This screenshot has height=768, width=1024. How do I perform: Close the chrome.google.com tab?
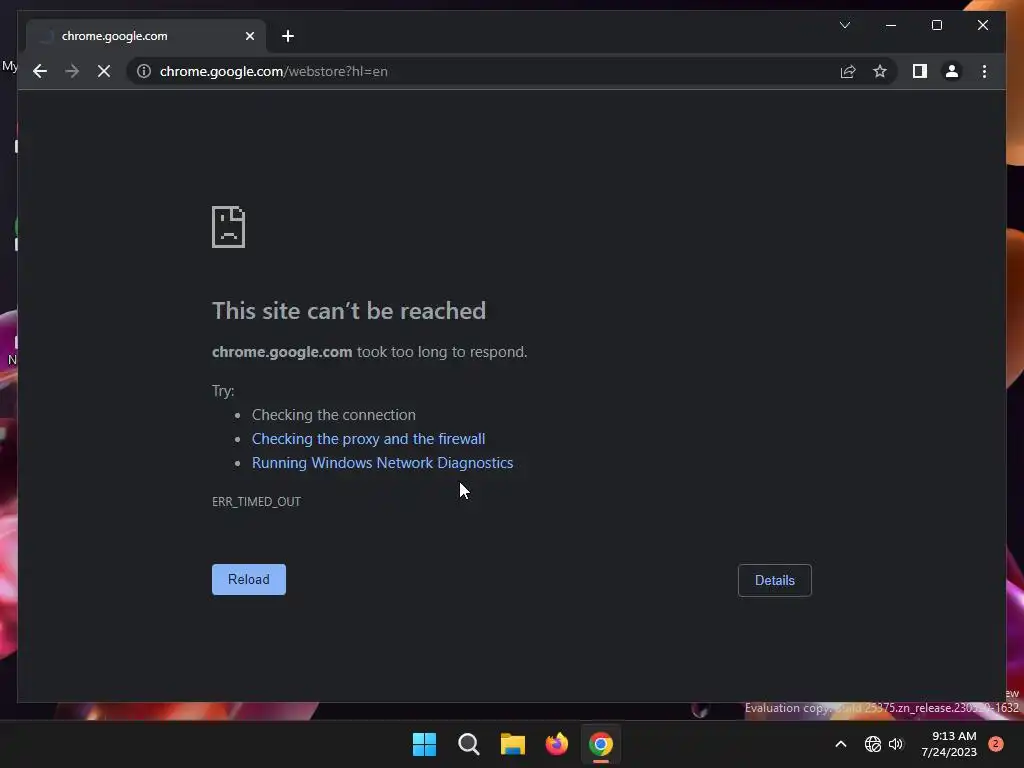point(249,36)
